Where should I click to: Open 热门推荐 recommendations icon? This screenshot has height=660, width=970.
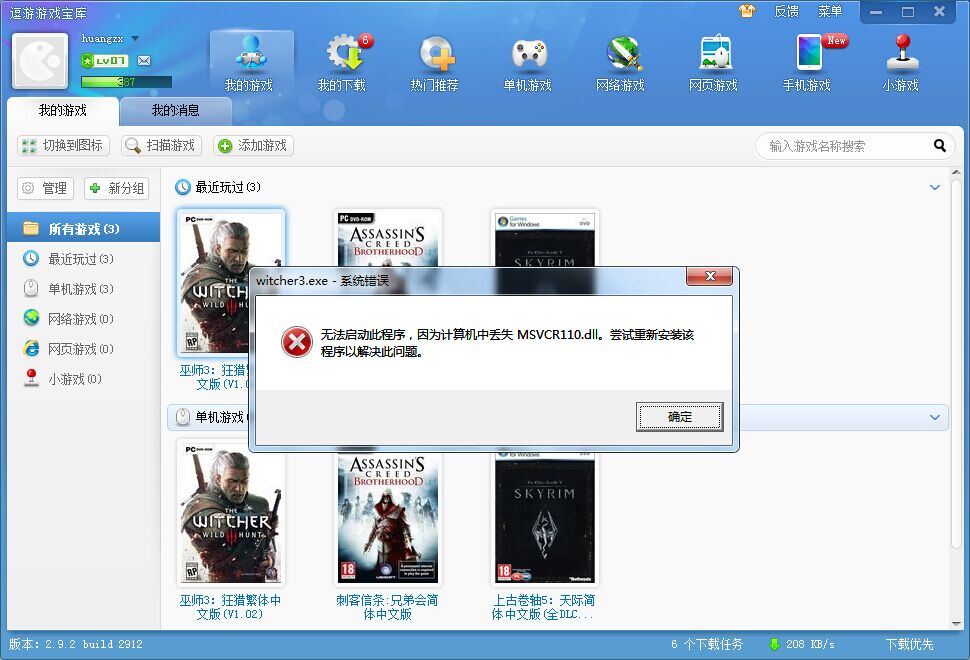[436, 62]
